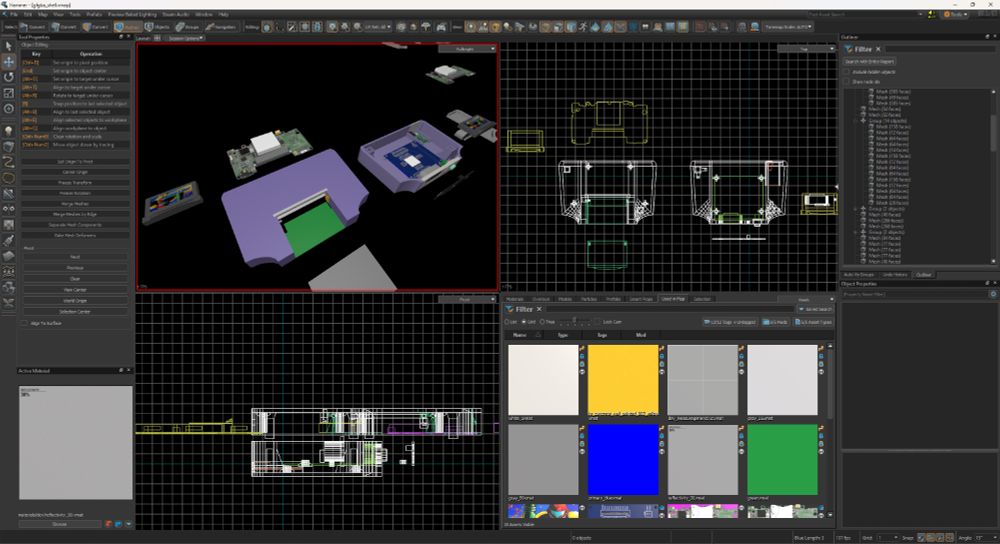This screenshot has height=544, width=1000.
Task: Open the Top 2D viewport view dropdown
Action: (806, 48)
